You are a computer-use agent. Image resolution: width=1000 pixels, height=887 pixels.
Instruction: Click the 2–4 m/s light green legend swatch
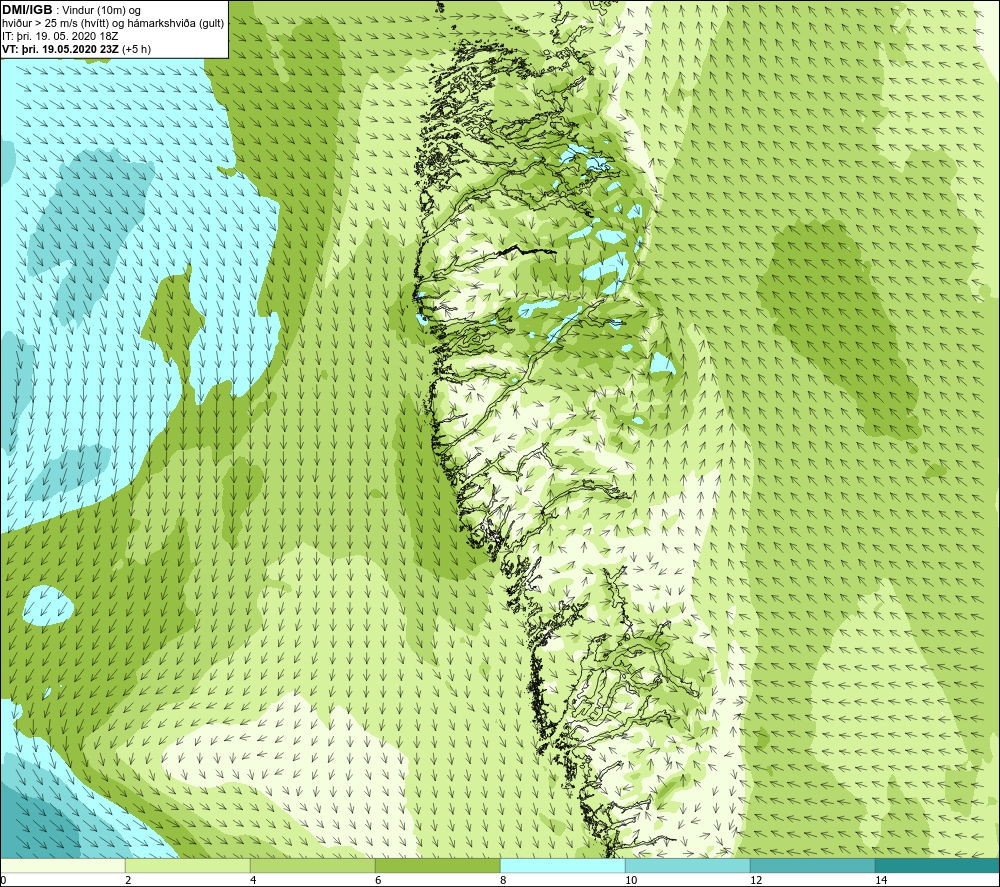tap(188, 865)
